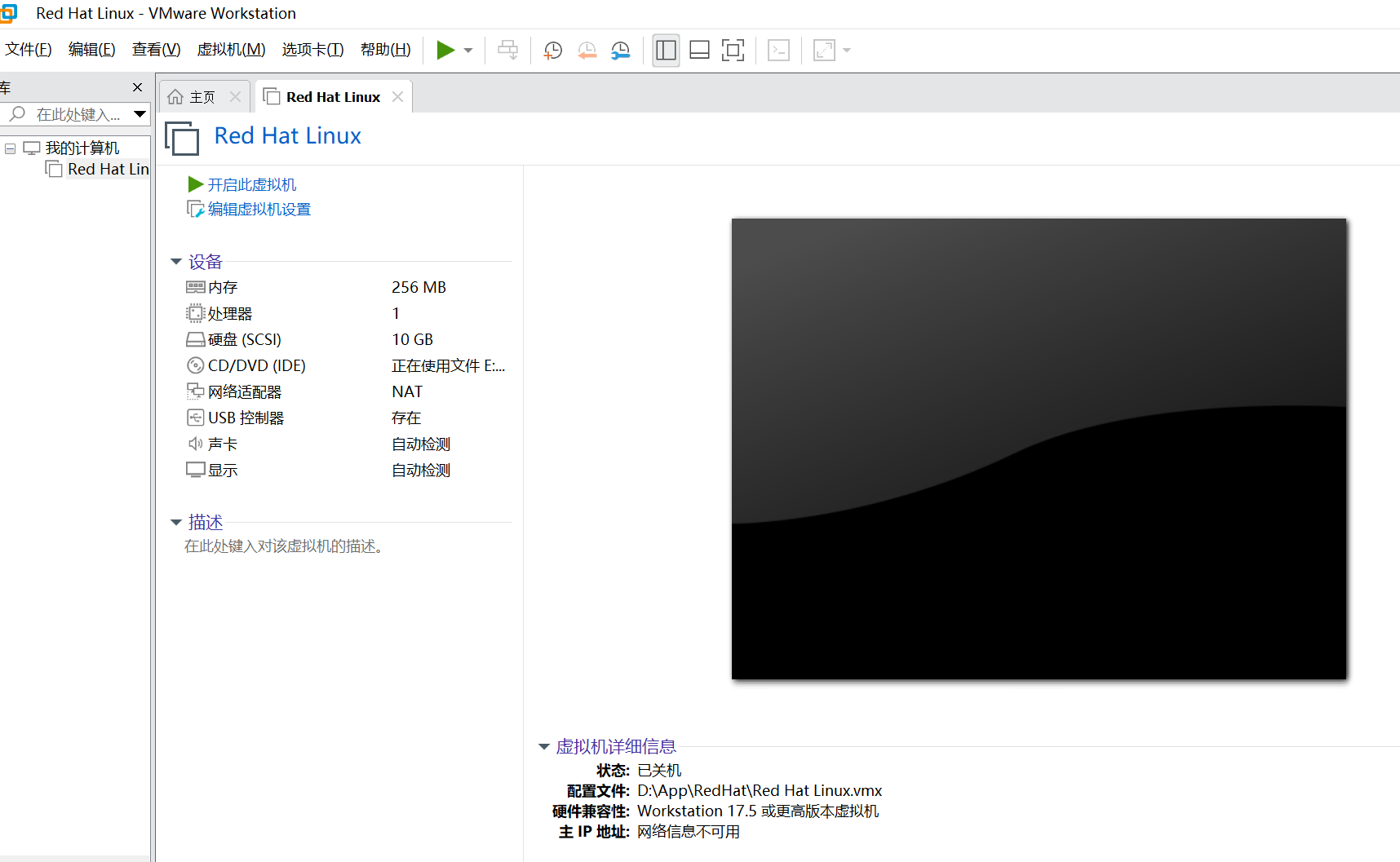
Task: Select the 10 GB disk value
Action: [413, 339]
